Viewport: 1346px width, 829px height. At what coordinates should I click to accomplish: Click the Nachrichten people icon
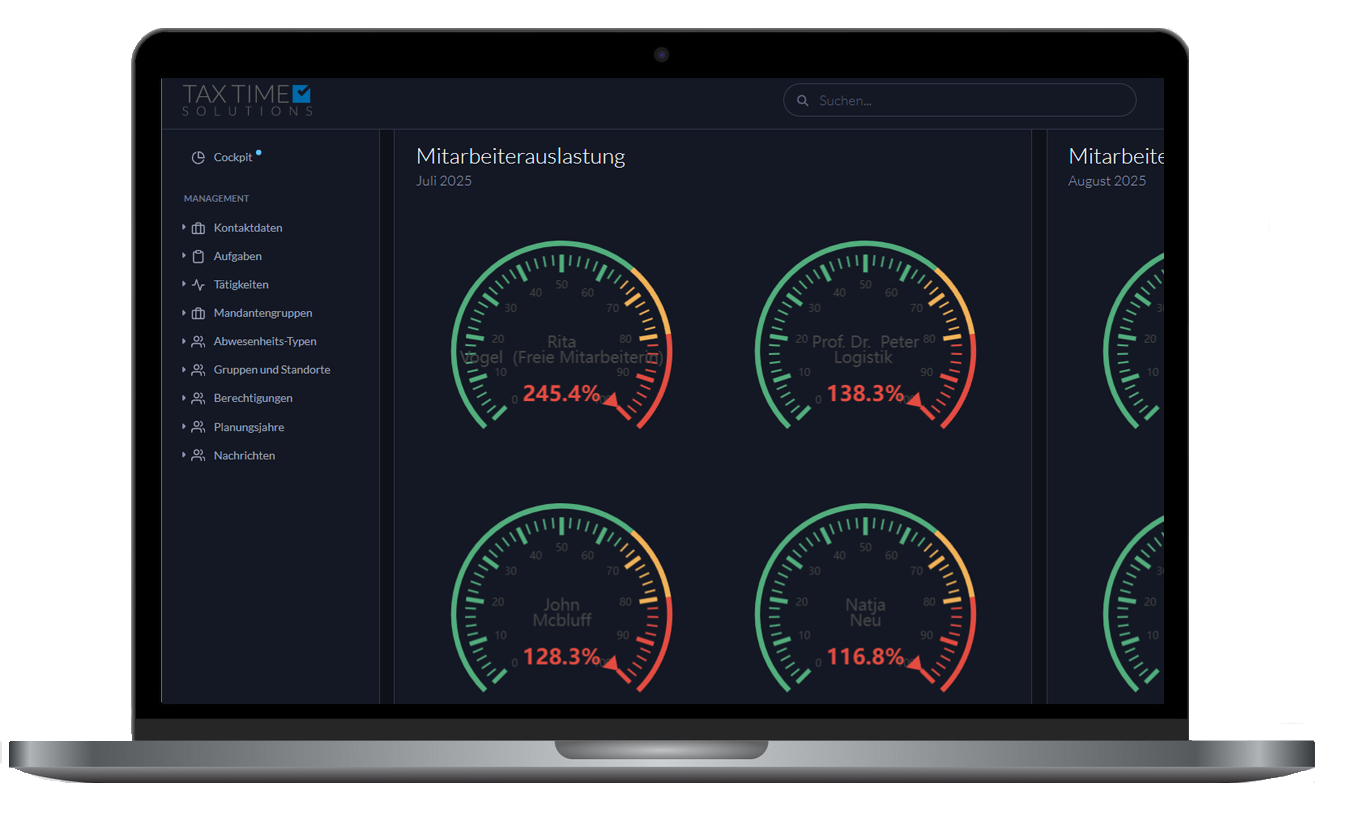click(198, 456)
